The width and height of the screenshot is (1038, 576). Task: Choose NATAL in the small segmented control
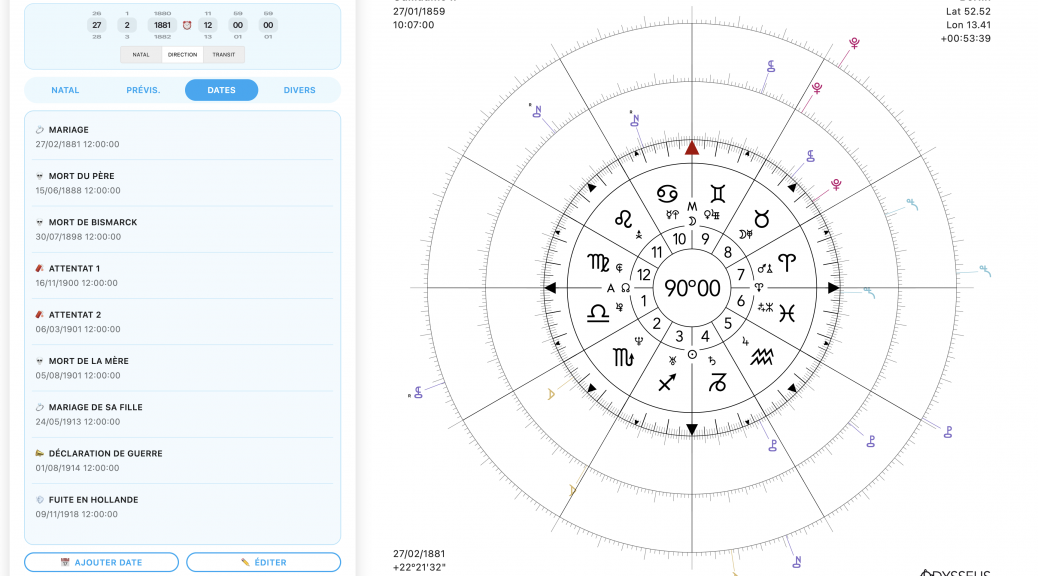pyautogui.click(x=141, y=55)
